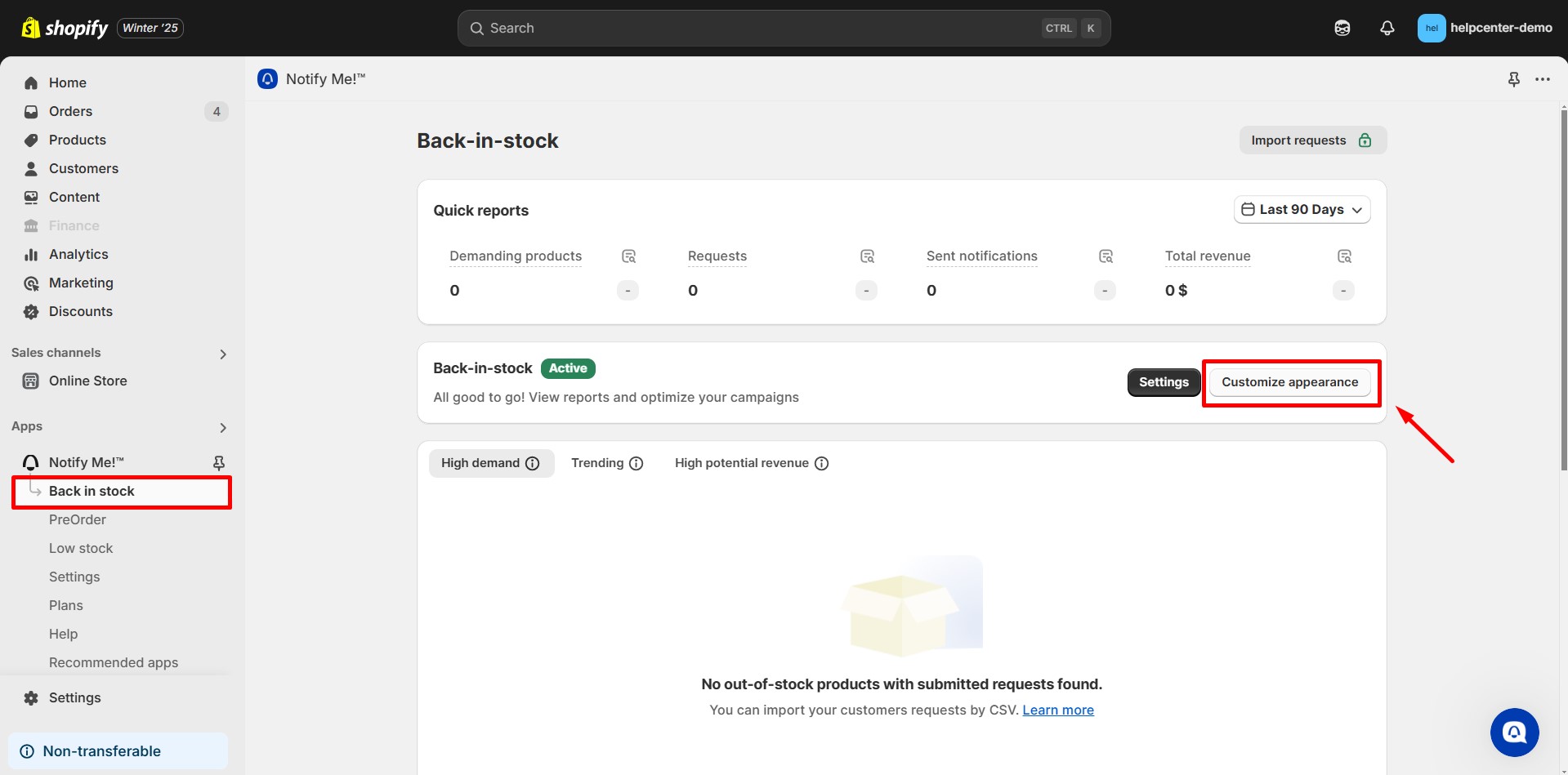Expand the Apps section chevron
This screenshot has width=1568, height=775.
click(223, 428)
